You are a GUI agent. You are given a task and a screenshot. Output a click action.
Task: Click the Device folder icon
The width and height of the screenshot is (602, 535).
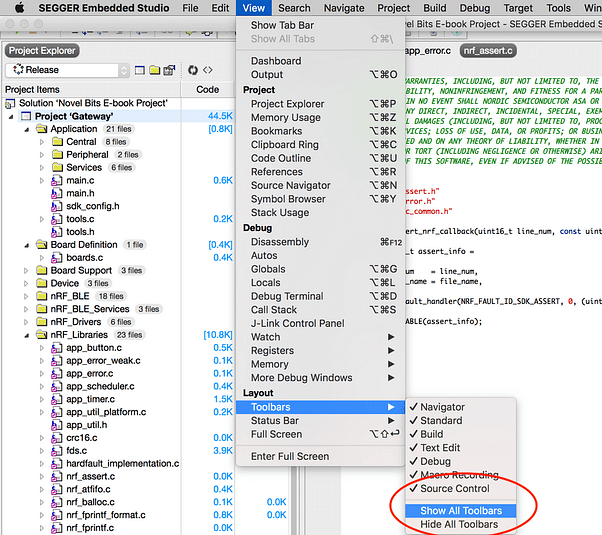click(x=41, y=283)
